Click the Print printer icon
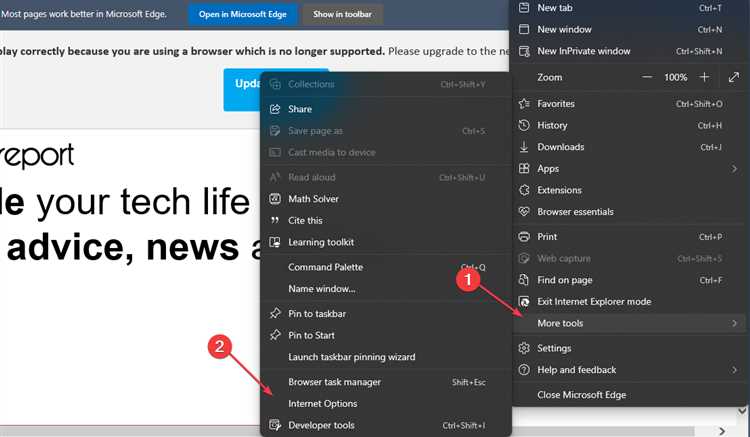This screenshot has width=750, height=437. coord(523,237)
